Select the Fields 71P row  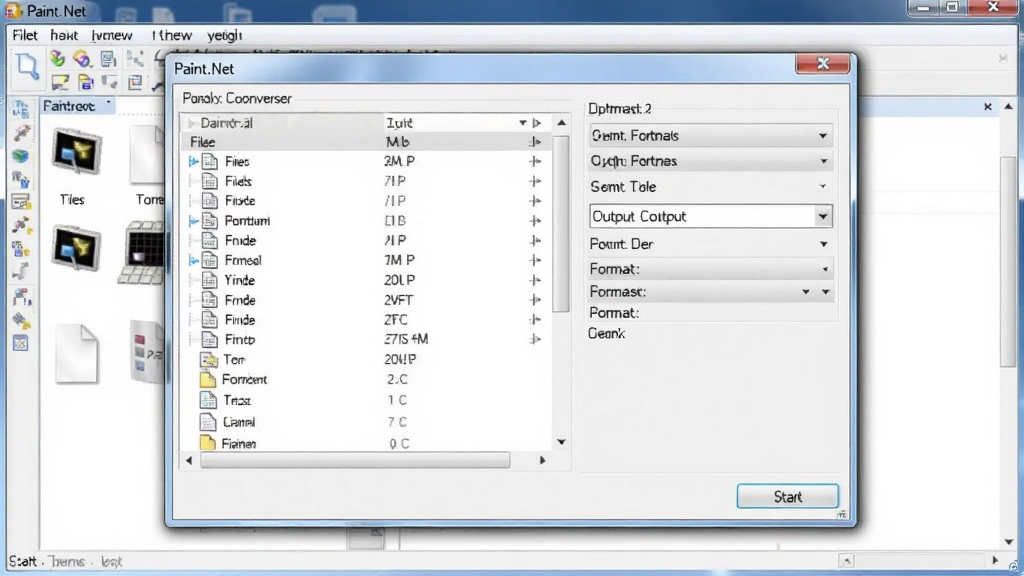(366, 181)
